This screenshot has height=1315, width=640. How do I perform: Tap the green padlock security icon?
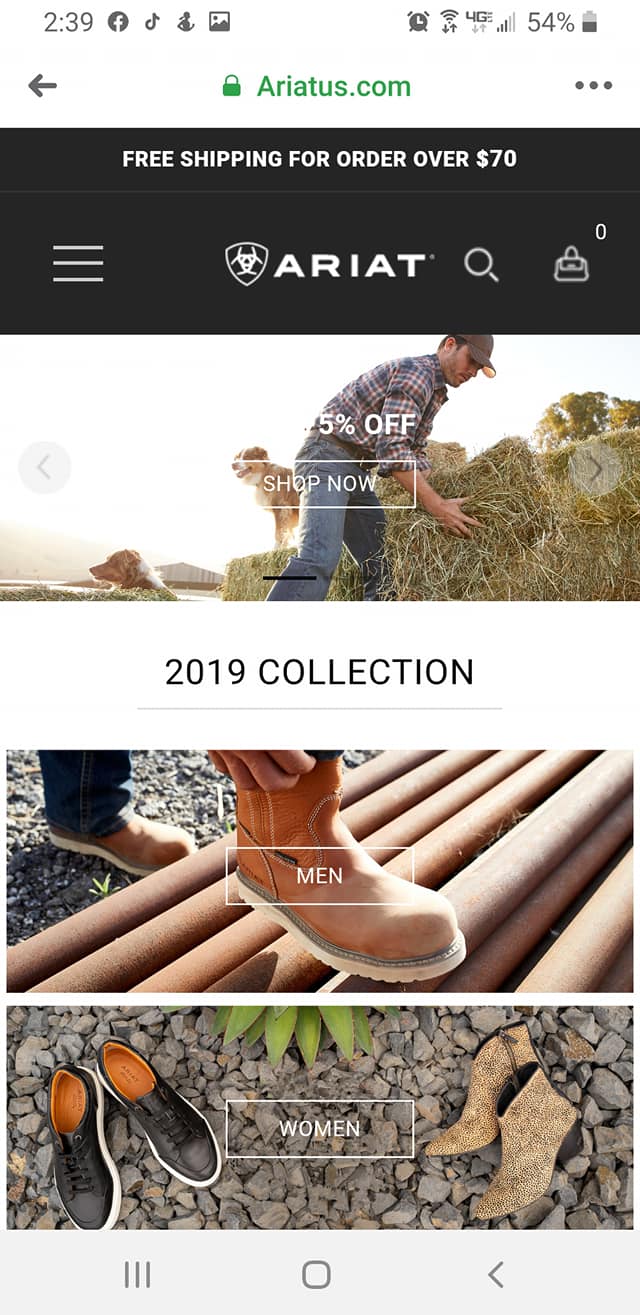coord(231,86)
